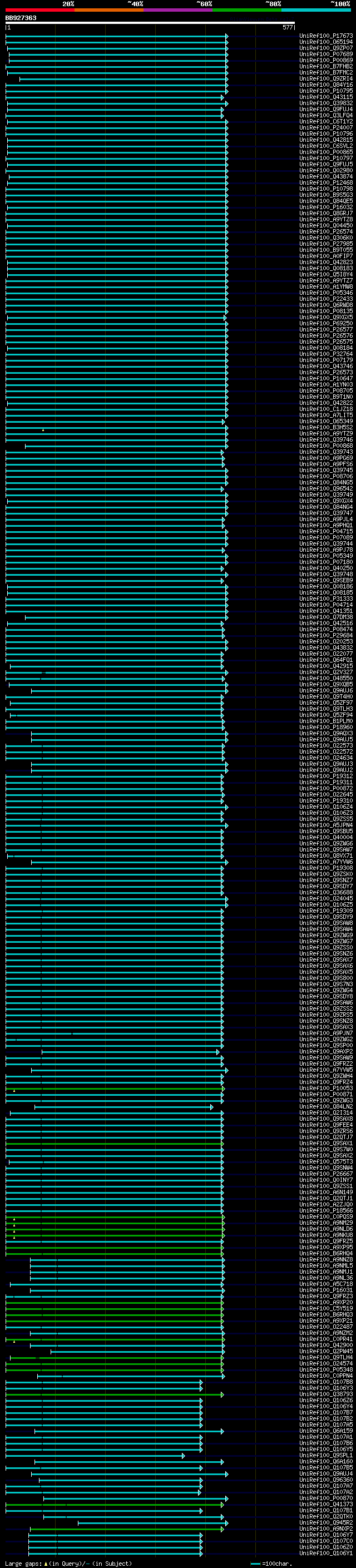Open hit UniRef100_P00869
The image size is (356, 1568).
coord(326,60)
